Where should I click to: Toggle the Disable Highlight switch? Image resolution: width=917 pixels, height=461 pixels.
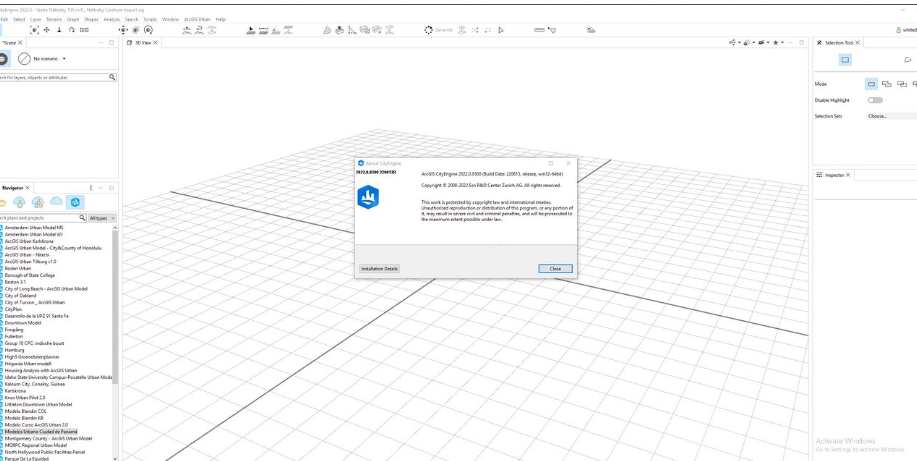875,100
